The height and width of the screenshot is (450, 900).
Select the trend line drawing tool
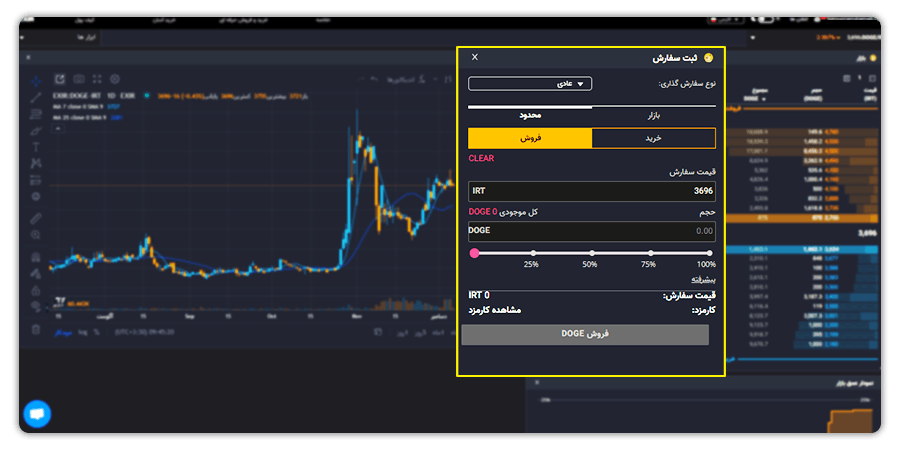pyautogui.click(x=36, y=97)
